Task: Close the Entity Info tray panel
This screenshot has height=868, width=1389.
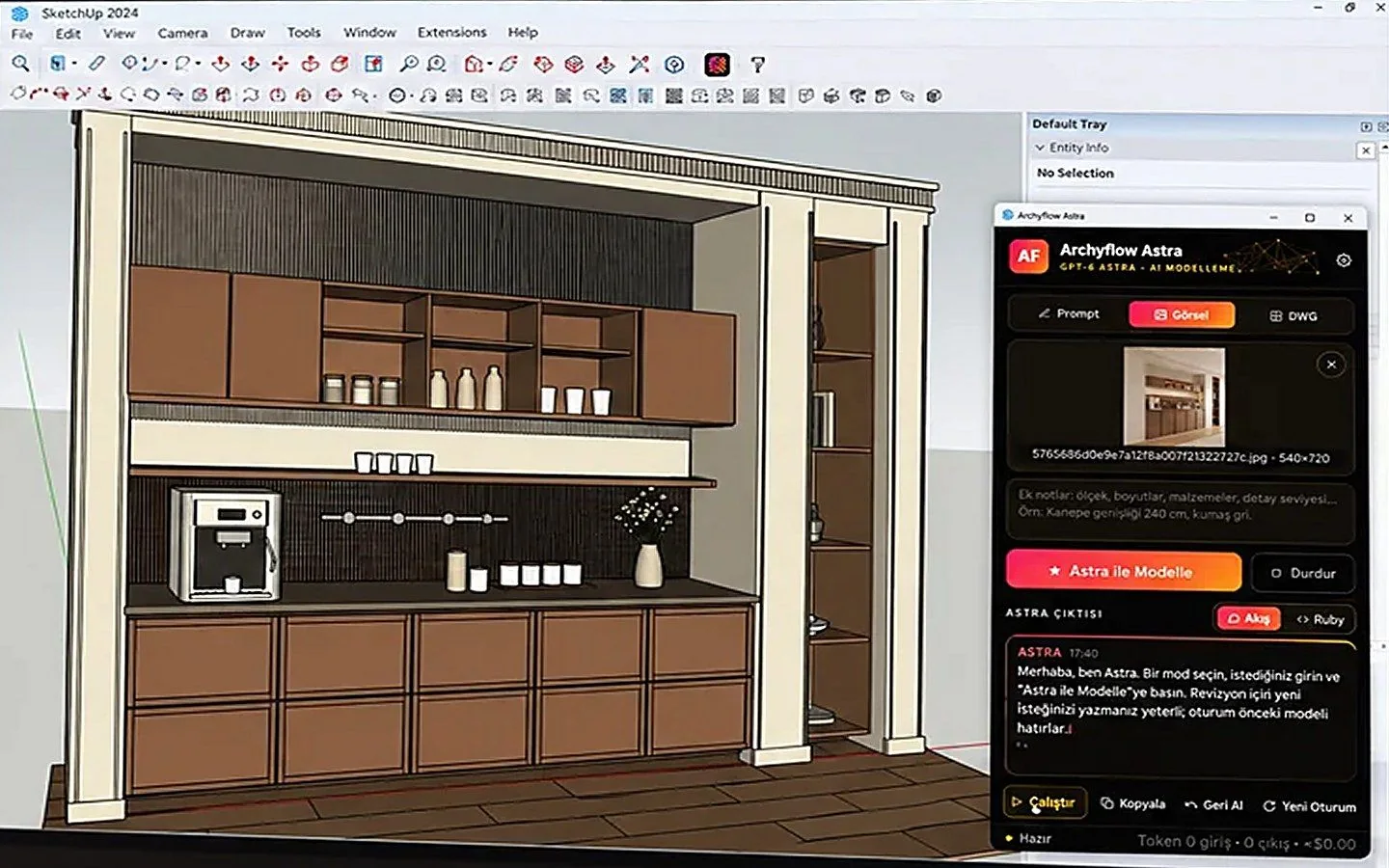Action: point(1366,150)
